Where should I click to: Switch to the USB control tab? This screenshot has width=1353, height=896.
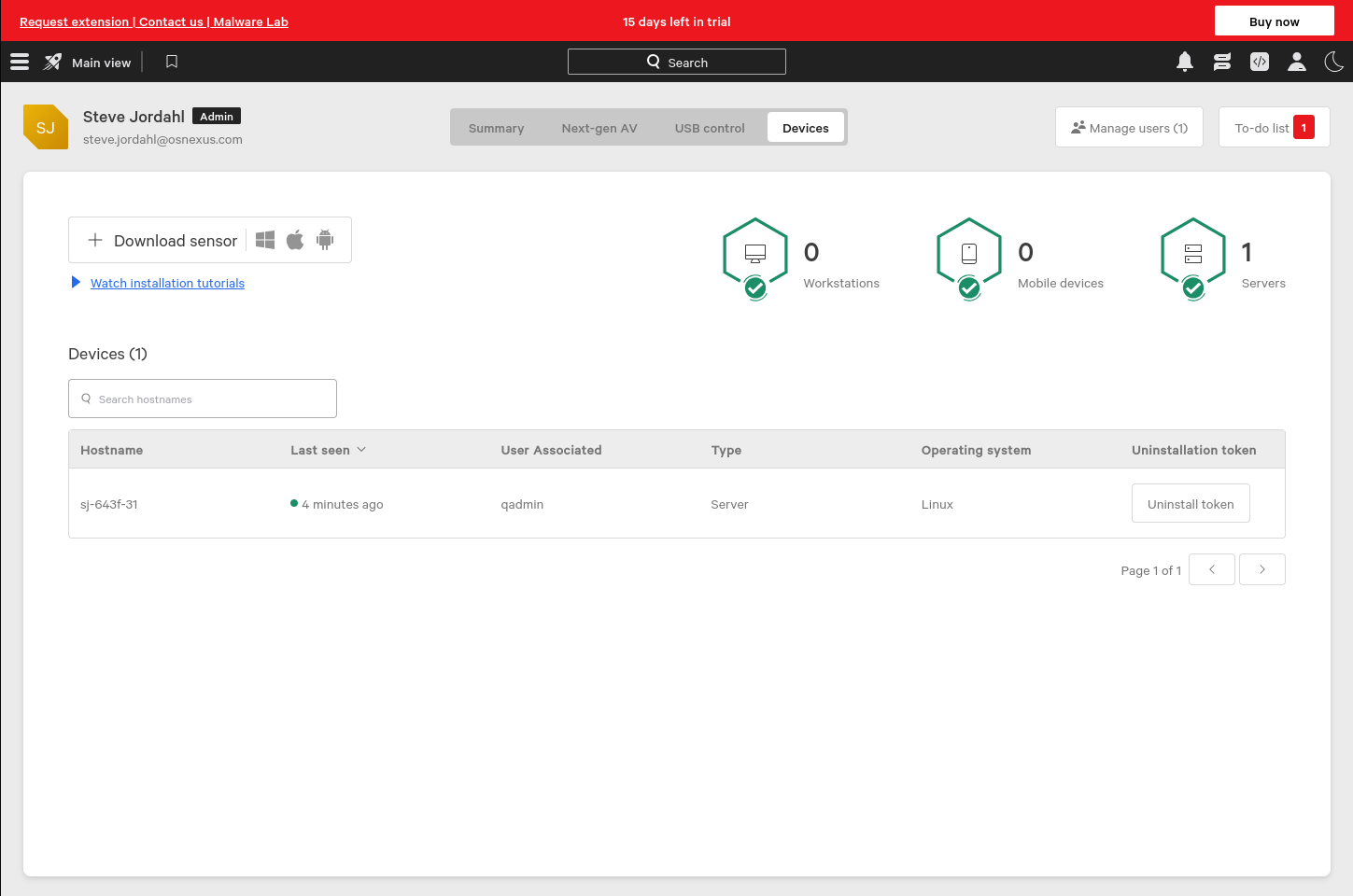(x=710, y=128)
